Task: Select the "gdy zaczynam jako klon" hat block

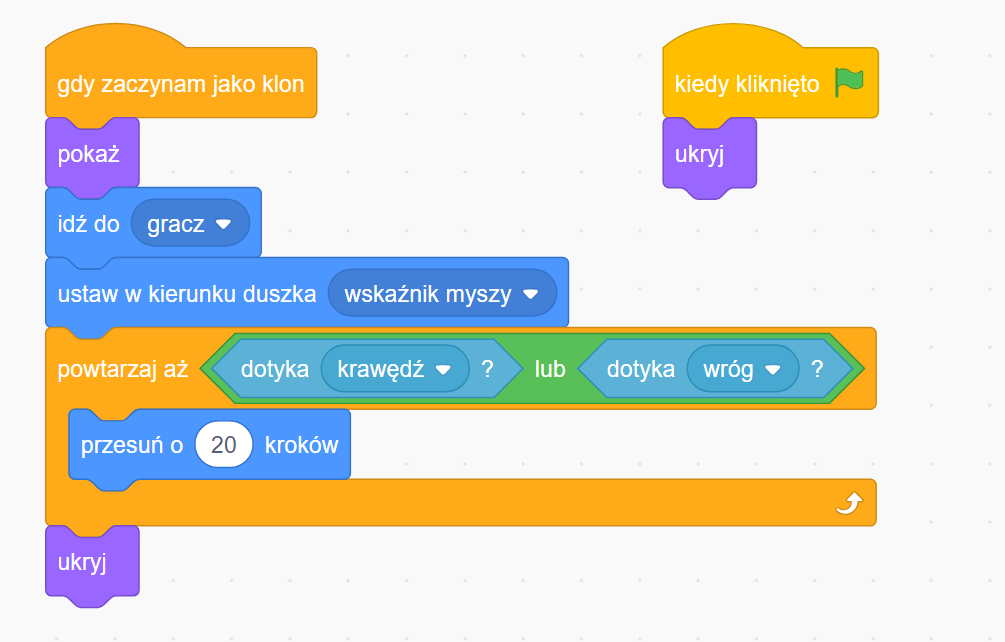Action: click(x=180, y=84)
